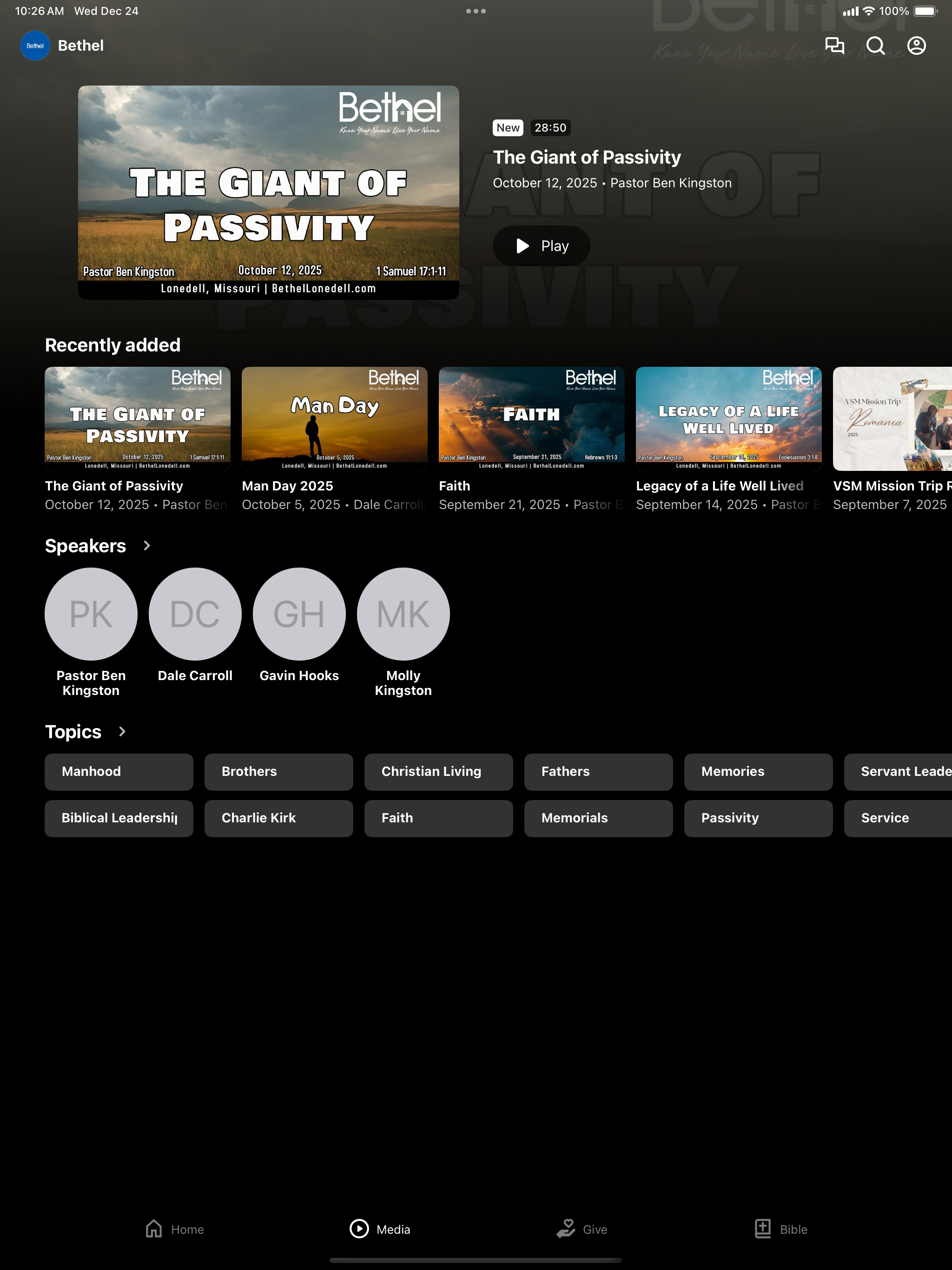The image size is (952, 1270).
Task: Tap the 28:50 duration badge
Action: pos(550,127)
